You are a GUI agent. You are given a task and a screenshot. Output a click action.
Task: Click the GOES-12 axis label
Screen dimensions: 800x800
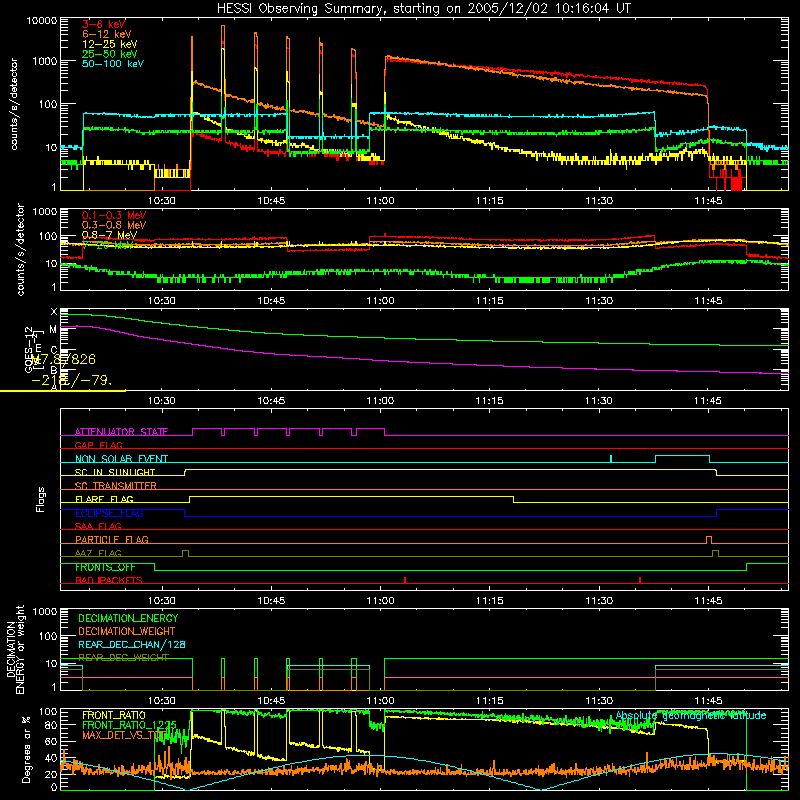pyautogui.click(x=29, y=349)
